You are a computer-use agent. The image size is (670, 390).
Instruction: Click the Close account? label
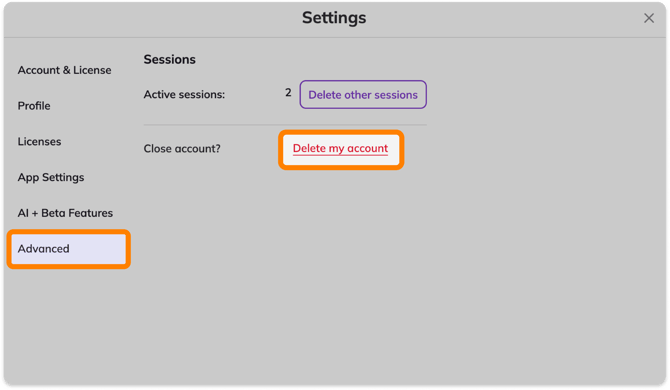(x=182, y=149)
